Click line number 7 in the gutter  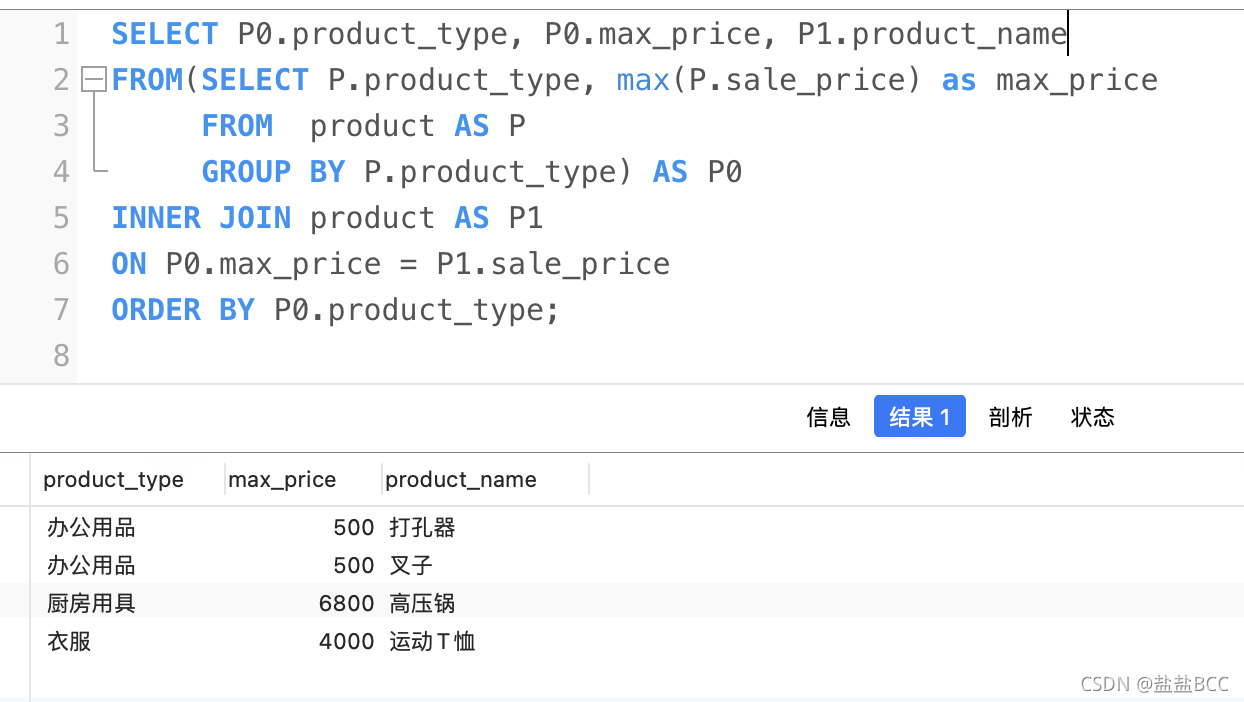click(61, 309)
